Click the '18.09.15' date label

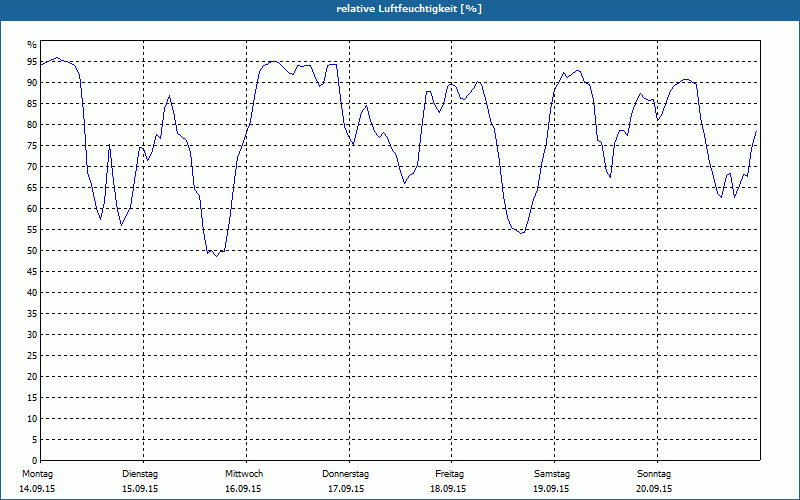coord(448,489)
